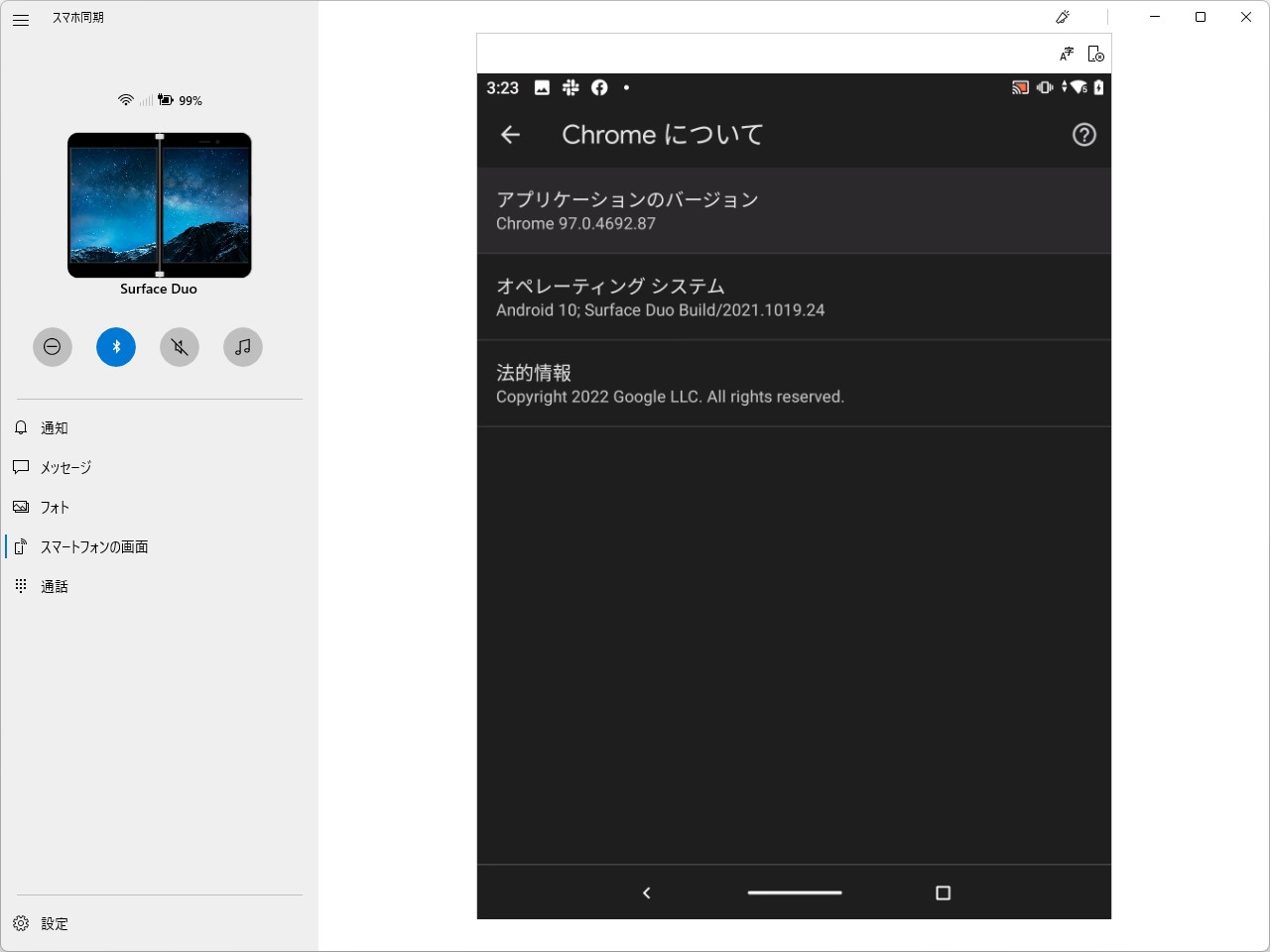Open the 設定 gear icon at the bottom left

pos(22,923)
